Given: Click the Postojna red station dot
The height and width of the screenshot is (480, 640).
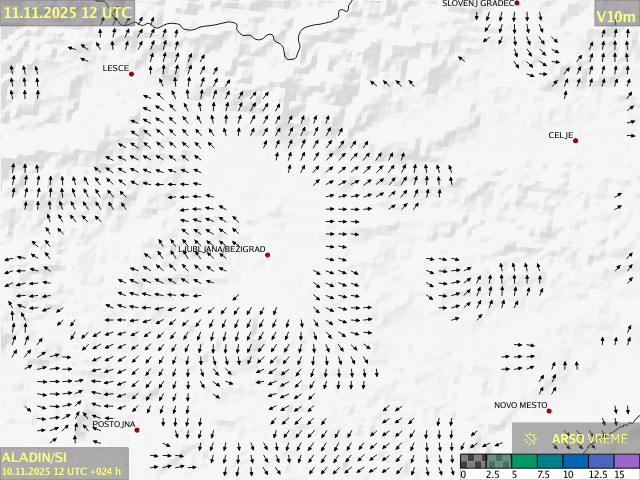Looking at the screenshot, I should [x=137, y=430].
